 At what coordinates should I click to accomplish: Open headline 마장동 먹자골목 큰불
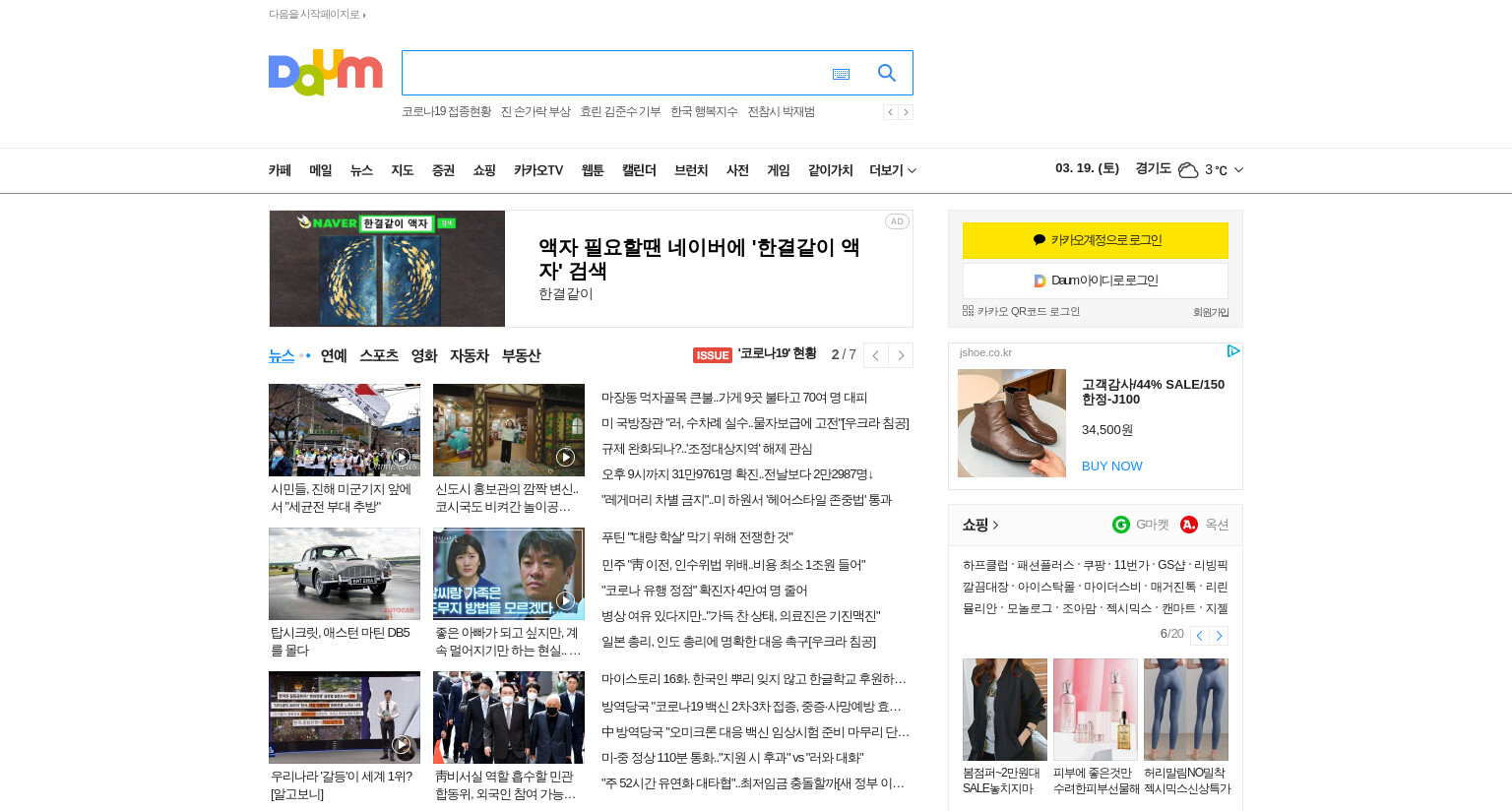pos(734,398)
